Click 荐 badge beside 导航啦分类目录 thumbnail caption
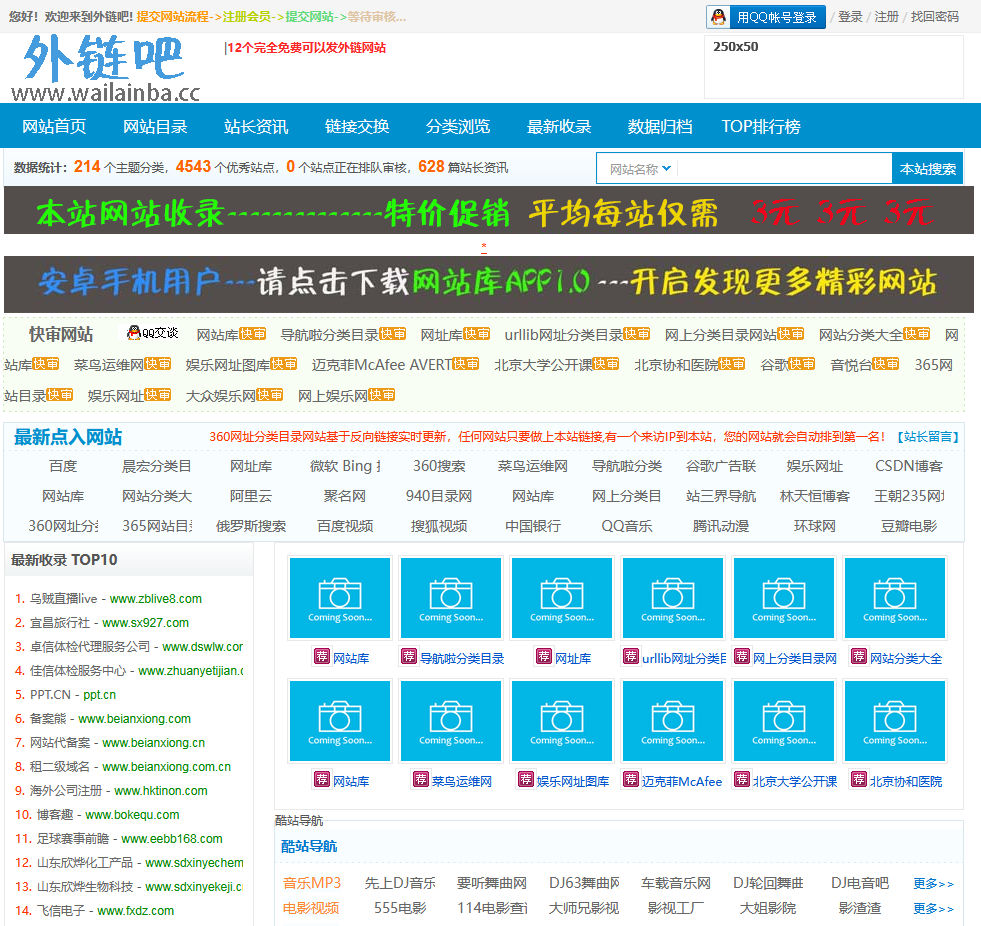The image size is (981, 926). pos(409,656)
